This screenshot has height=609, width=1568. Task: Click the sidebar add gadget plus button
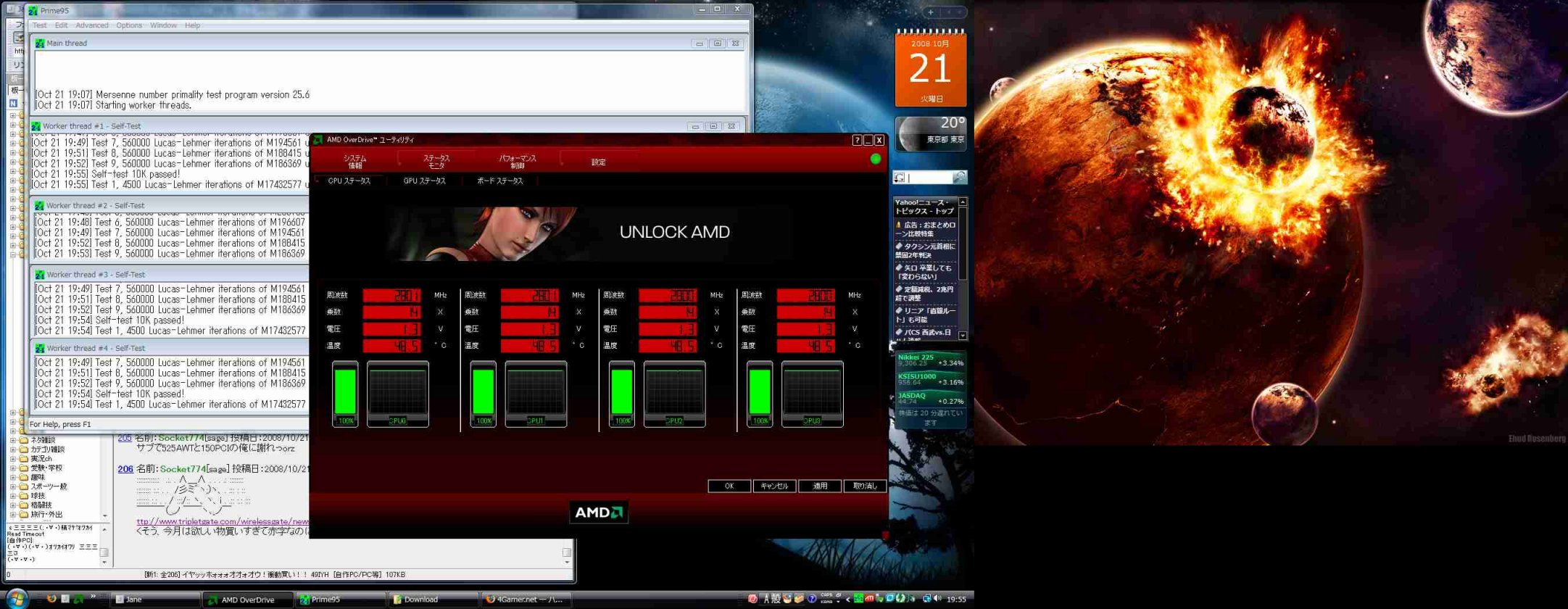click(x=931, y=12)
